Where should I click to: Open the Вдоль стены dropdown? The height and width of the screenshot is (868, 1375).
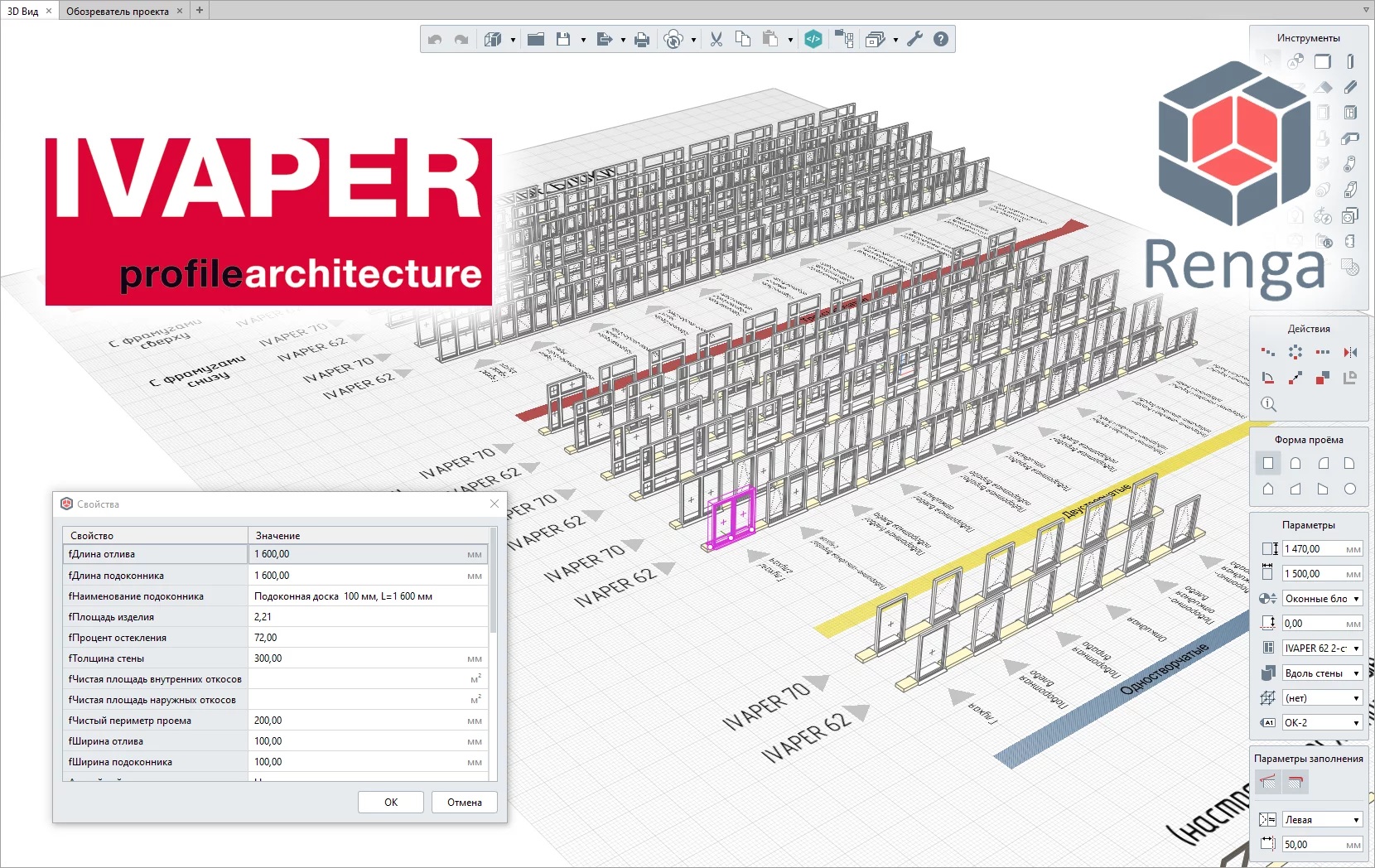(1322, 673)
